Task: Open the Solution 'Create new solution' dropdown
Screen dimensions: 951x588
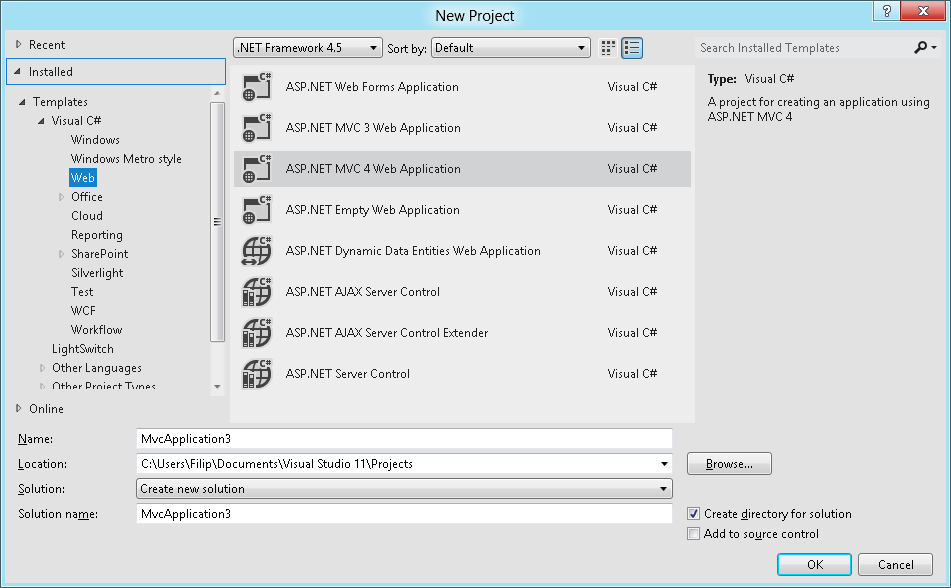Action: coord(404,489)
